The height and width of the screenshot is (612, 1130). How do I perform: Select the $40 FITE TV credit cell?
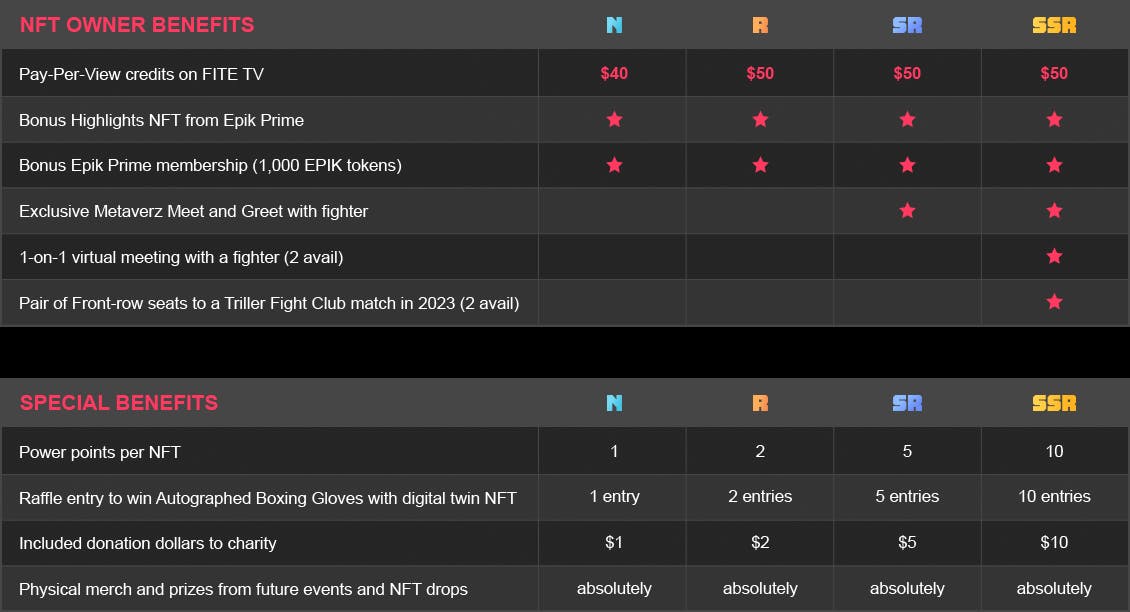pyautogui.click(x=614, y=74)
